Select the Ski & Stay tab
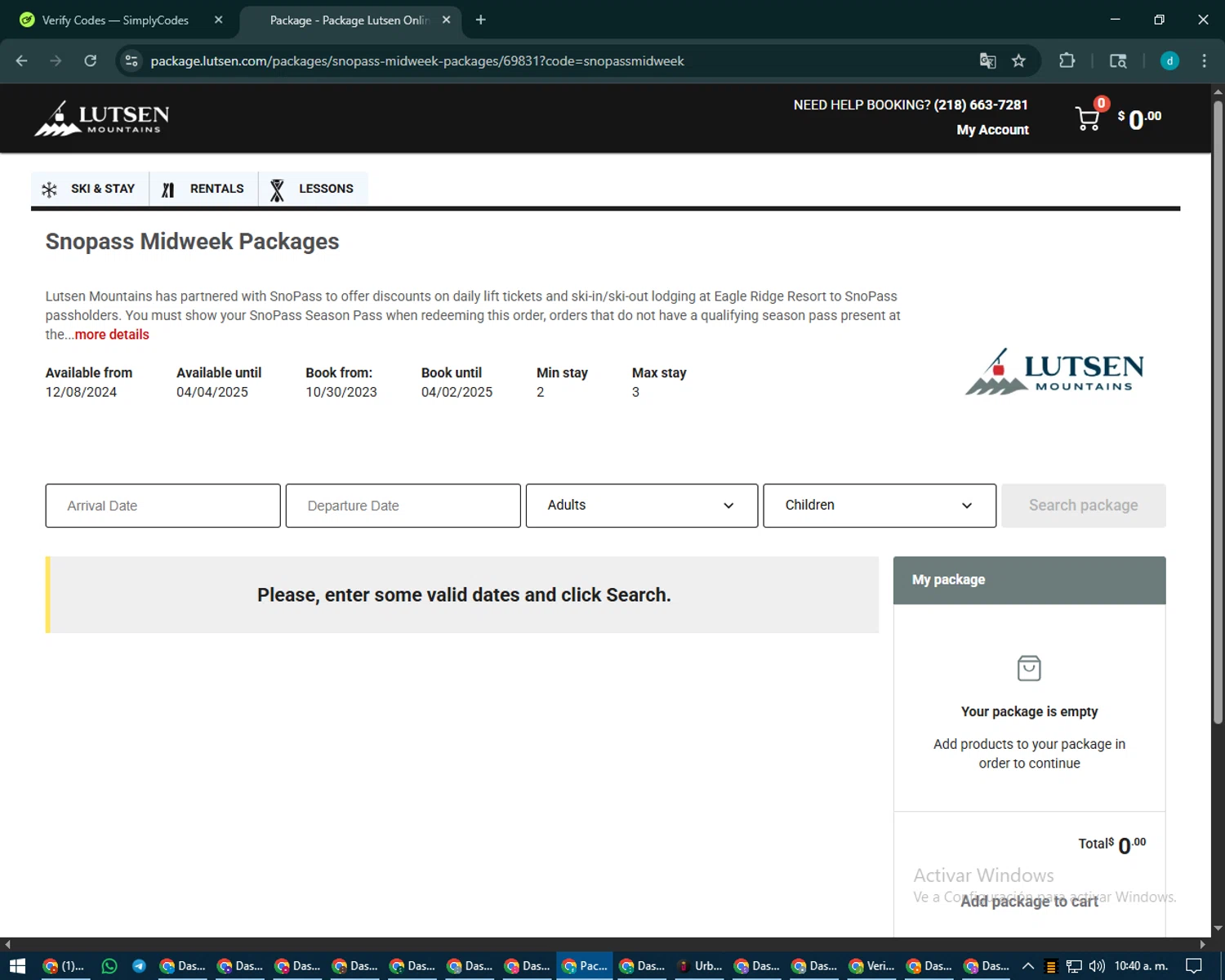This screenshot has height=980, width=1225. click(90, 189)
